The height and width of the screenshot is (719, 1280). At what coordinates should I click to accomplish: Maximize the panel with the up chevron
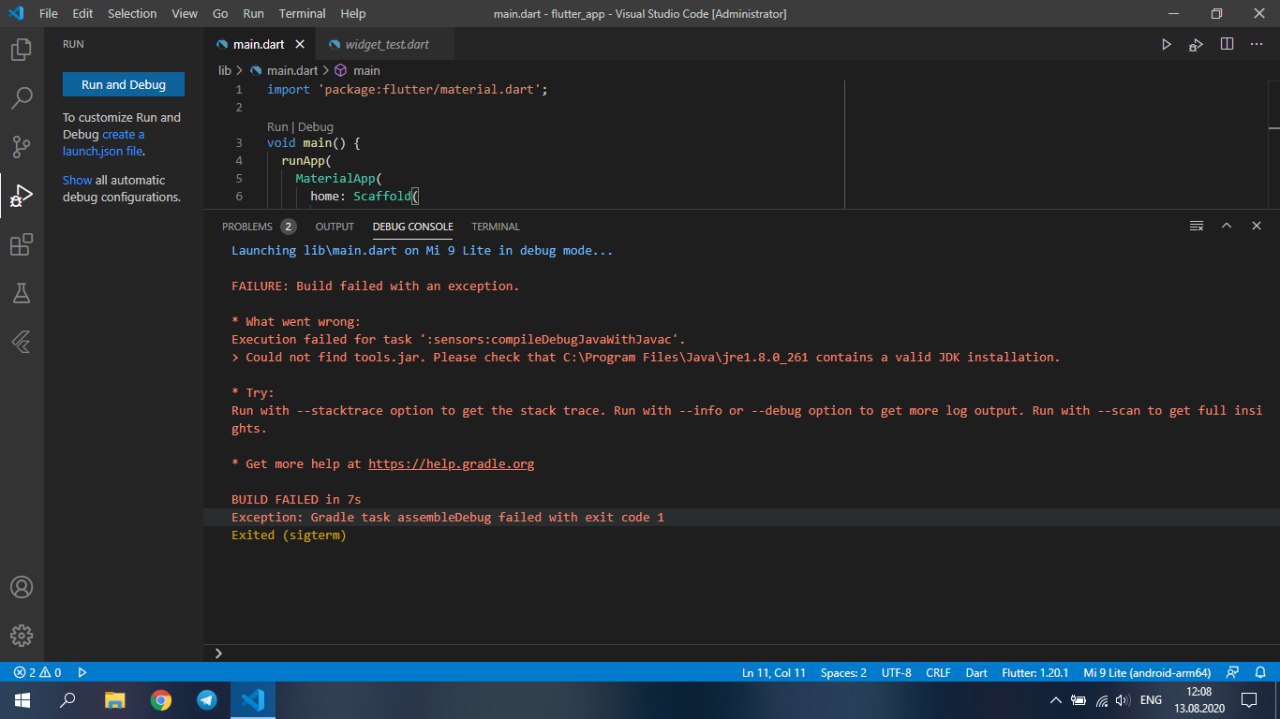pos(1226,226)
